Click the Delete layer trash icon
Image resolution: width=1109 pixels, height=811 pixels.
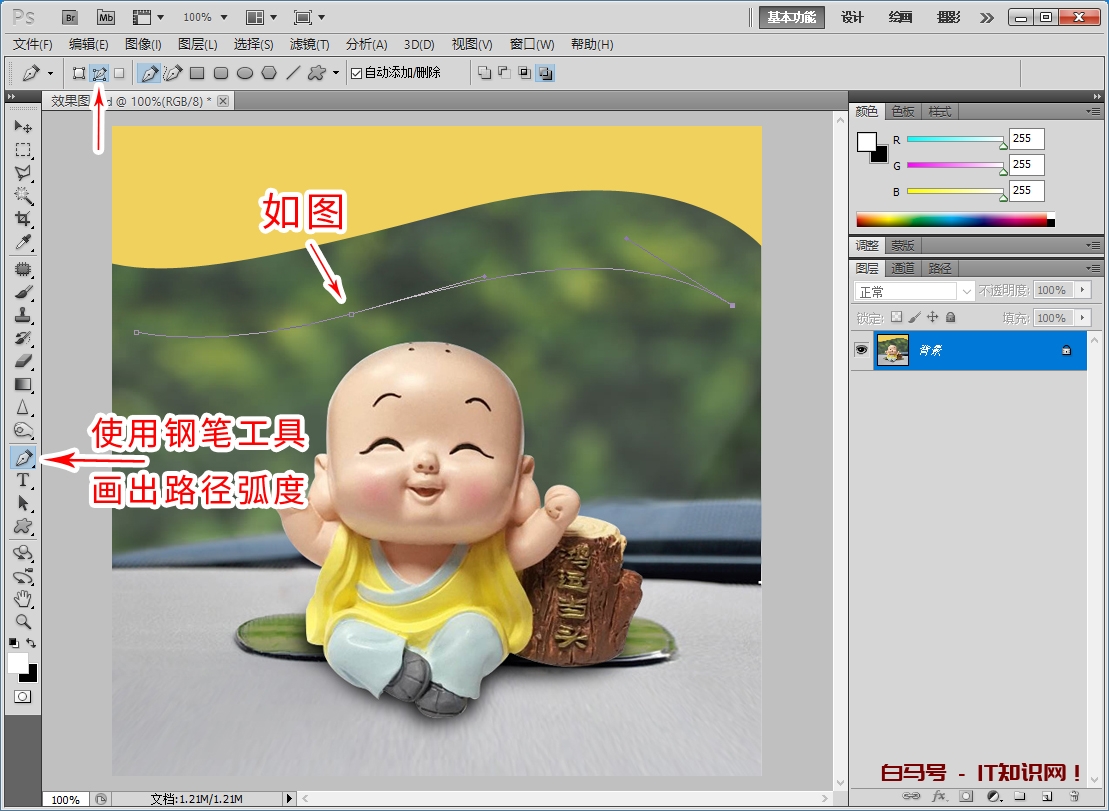1074,795
